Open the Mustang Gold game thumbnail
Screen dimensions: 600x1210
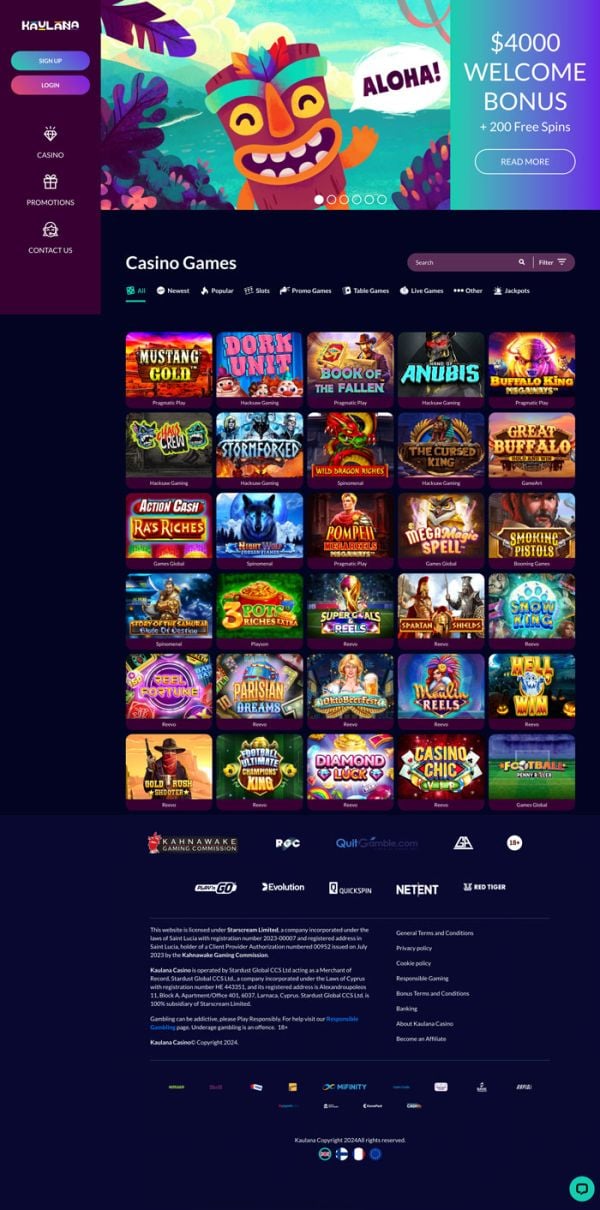(169, 365)
